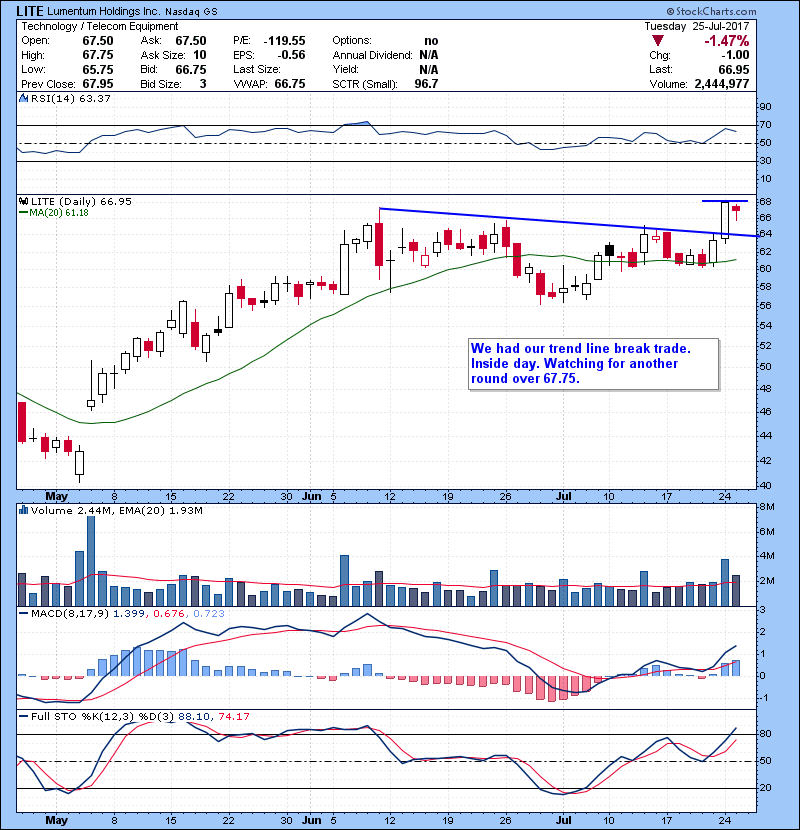Click the red down-triangle change indicator
This screenshot has width=800, height=830.
658,41
